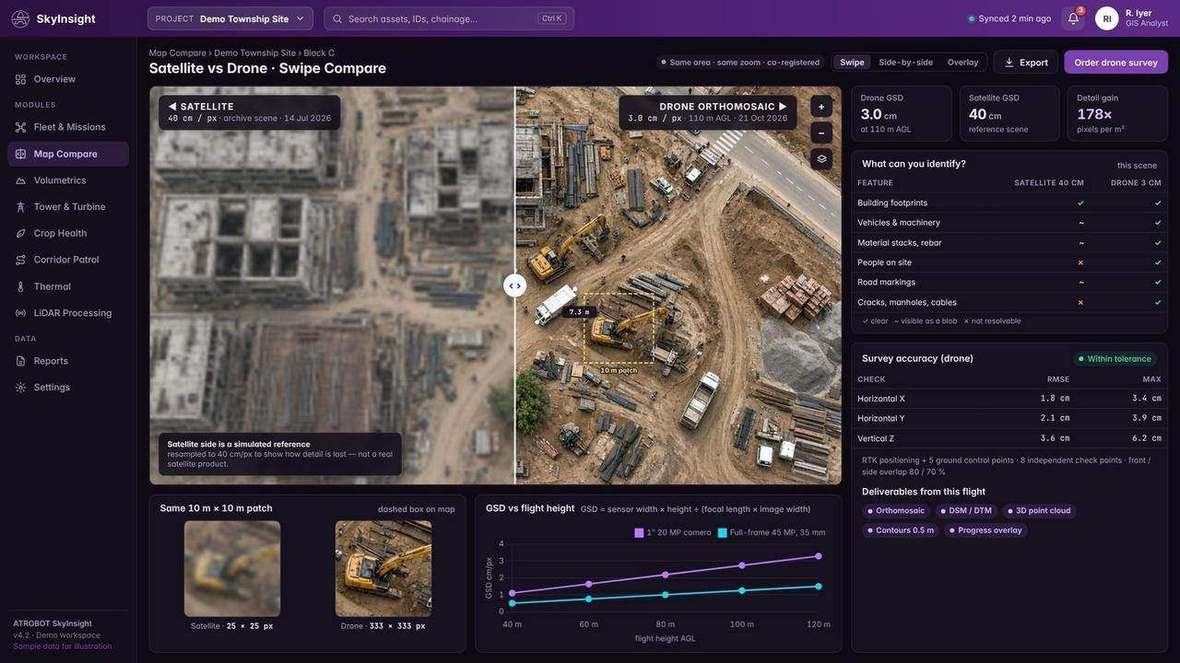Click the People on site row
The width and height of the screenshot is (1180, 663).
point(1009,263)
